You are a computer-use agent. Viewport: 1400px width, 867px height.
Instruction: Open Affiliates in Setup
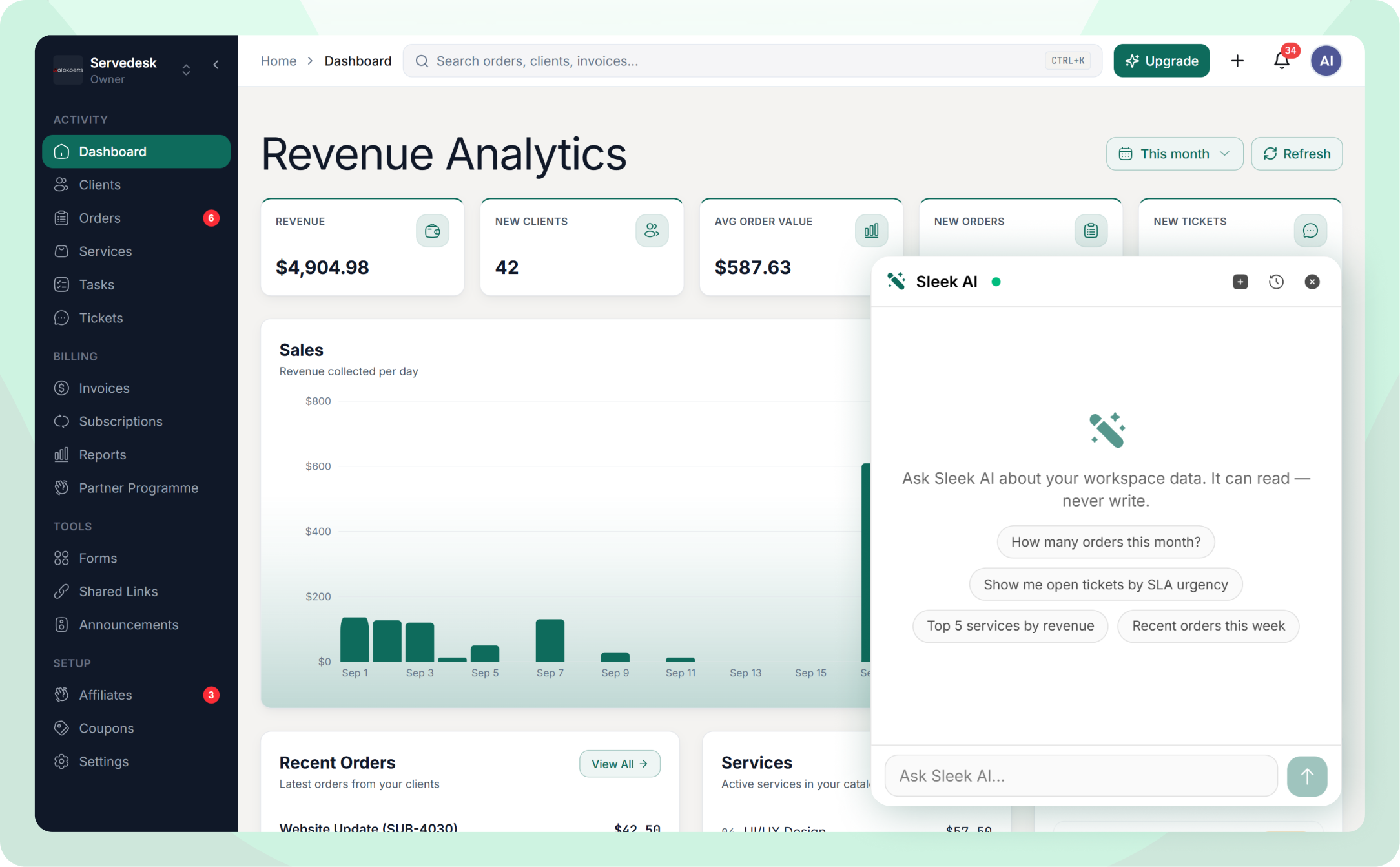point(136,695)
